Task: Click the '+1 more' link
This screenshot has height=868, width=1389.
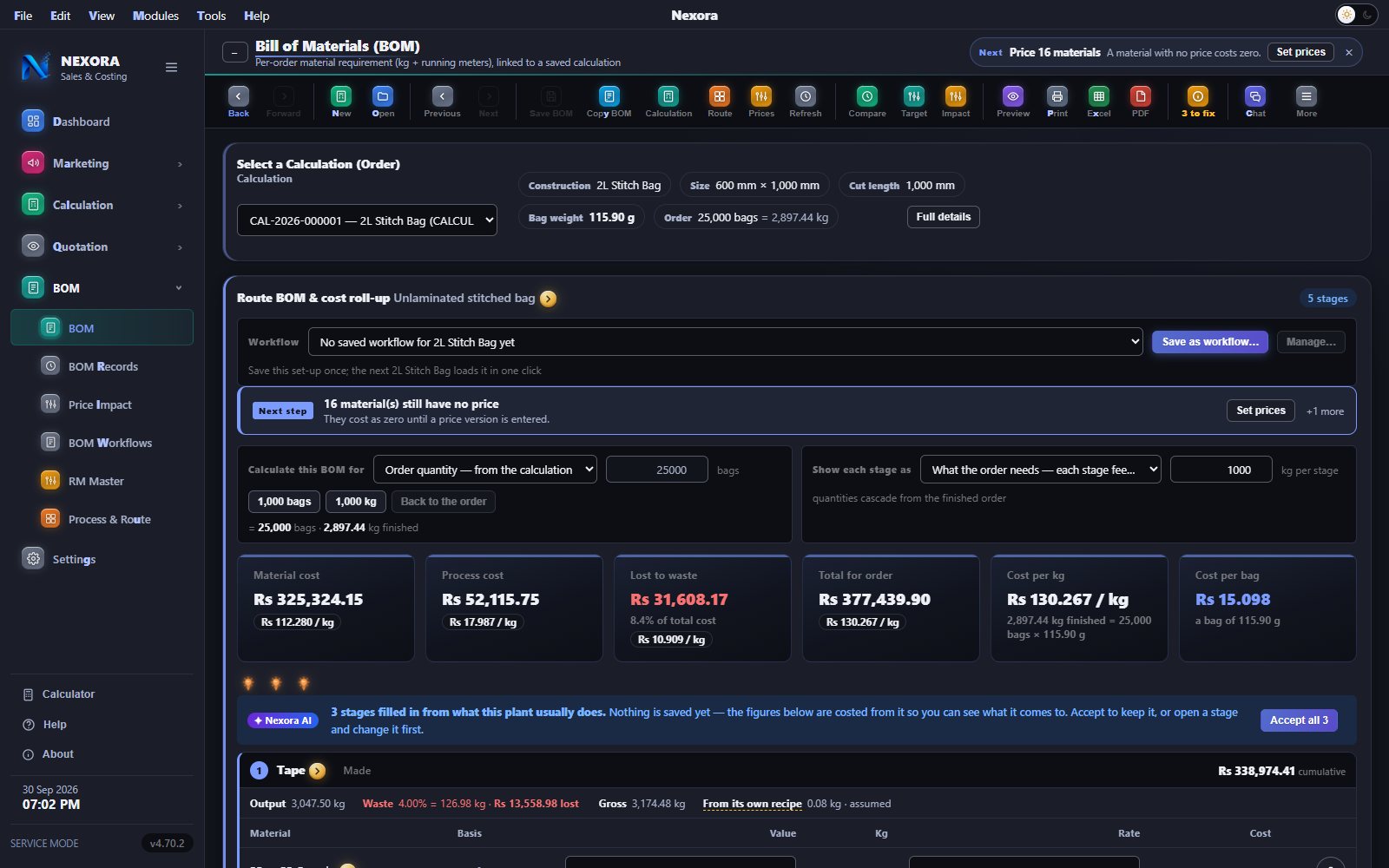Action: click(1325, 411)
